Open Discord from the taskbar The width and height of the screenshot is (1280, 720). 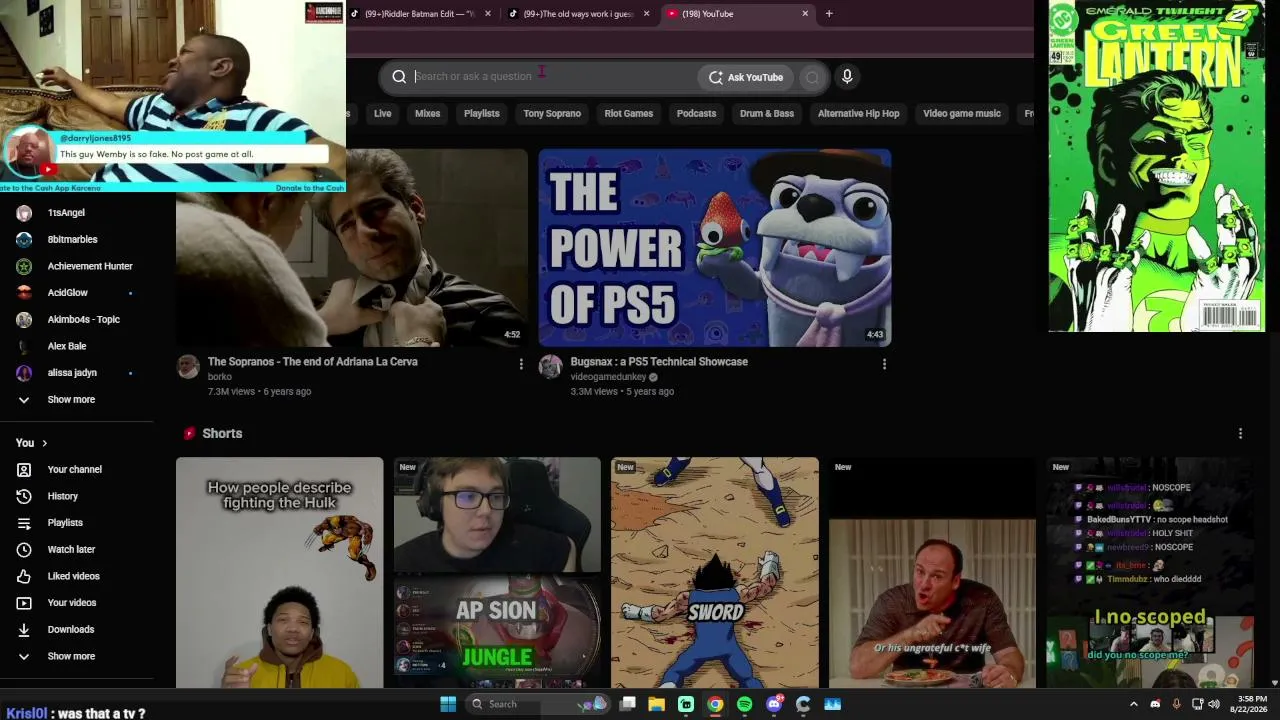[x=774, y=704]
